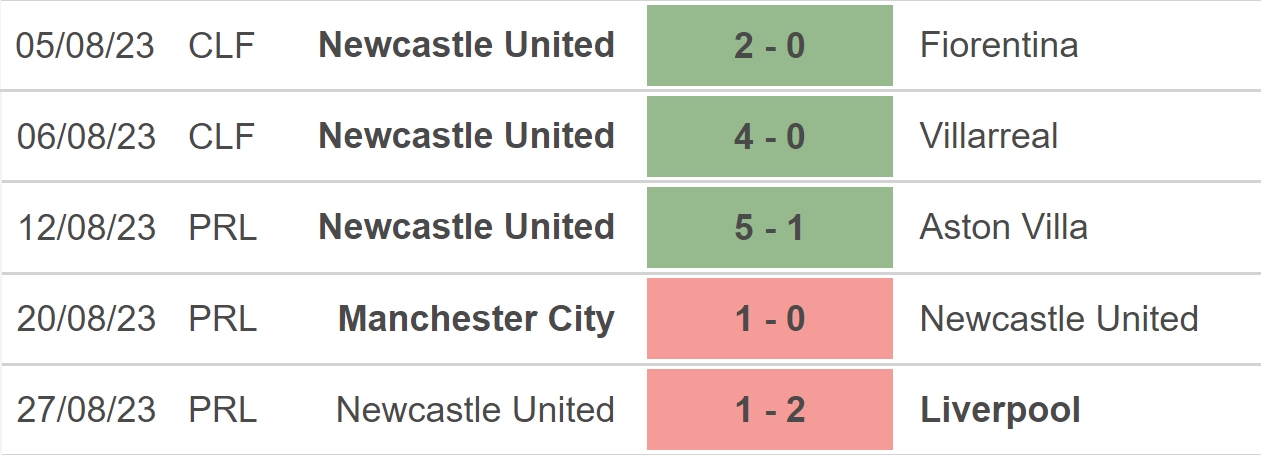Open the 2 - 0 score against Fiorentina
Image resolution: width=1261 pixels, height=455 pixels.
tap(769, 45)
